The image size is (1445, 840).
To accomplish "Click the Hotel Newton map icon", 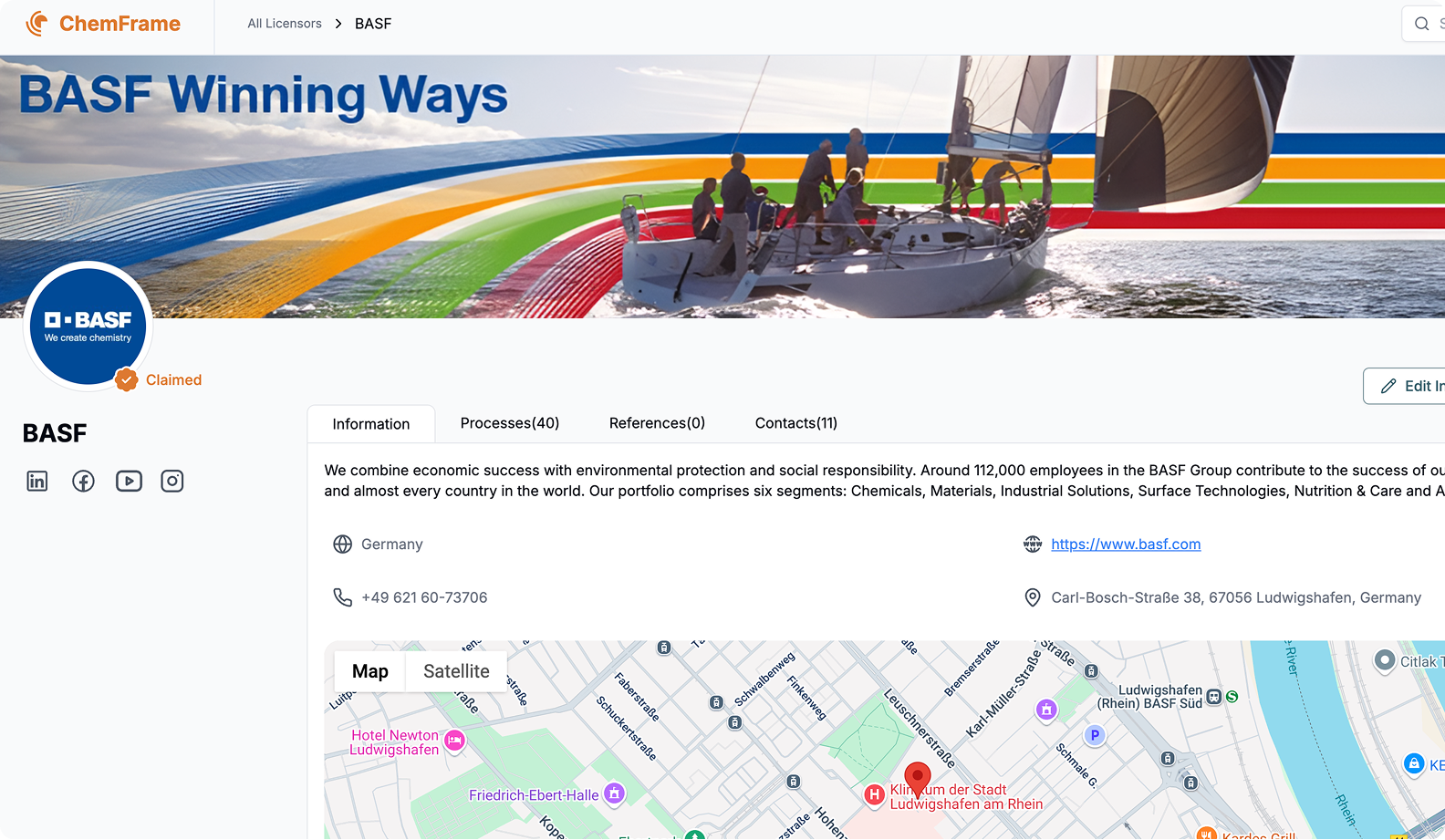I will 454,741.
